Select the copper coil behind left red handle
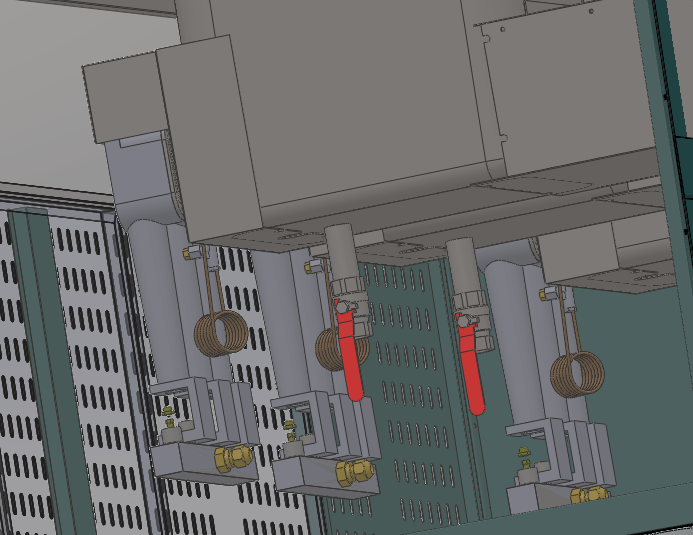This screenshot has height=535, width=693. point(327,350)
